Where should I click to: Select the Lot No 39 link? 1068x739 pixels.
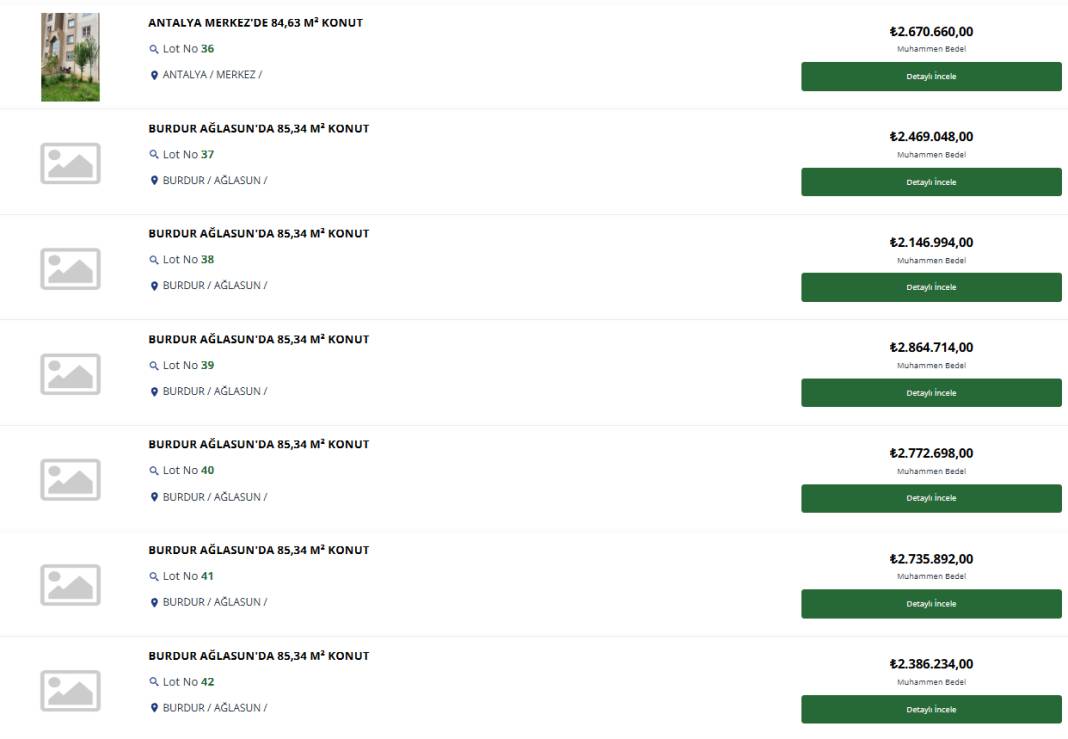coord(188,365)
